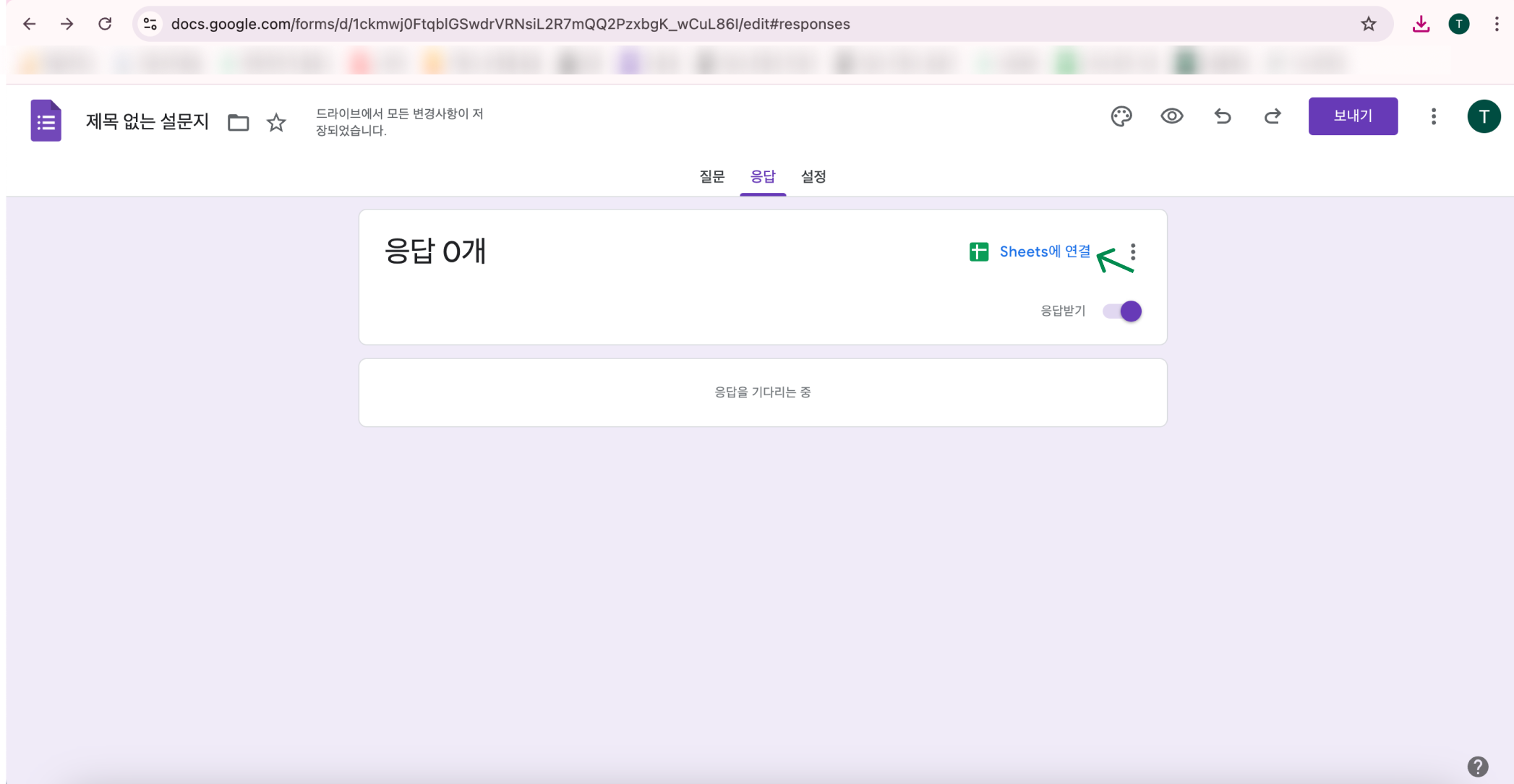
Task: Click the Sheets에 연결 link
Action: pos(1044,251)
